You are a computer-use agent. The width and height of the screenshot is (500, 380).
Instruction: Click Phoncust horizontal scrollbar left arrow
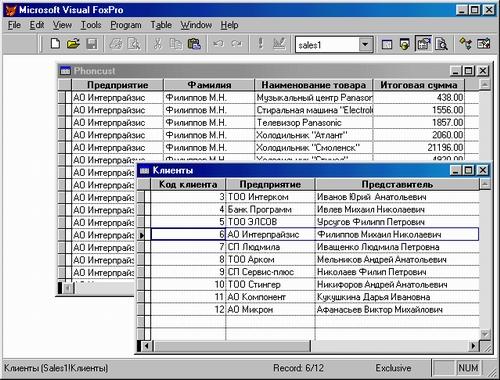point(68,288)
